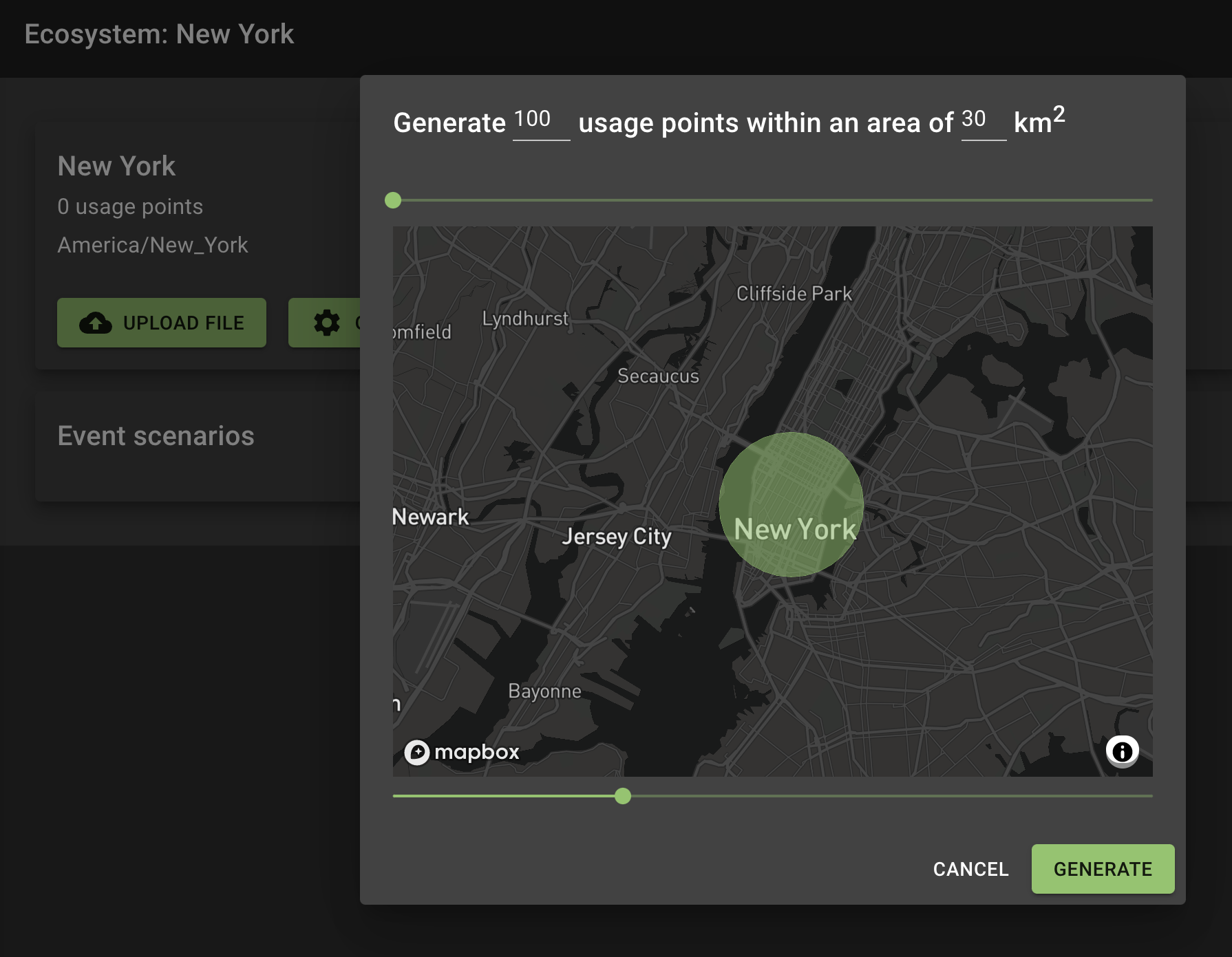Click CANCEL to dismiss the dialog
1232x957 pixels.
(970, 869)
